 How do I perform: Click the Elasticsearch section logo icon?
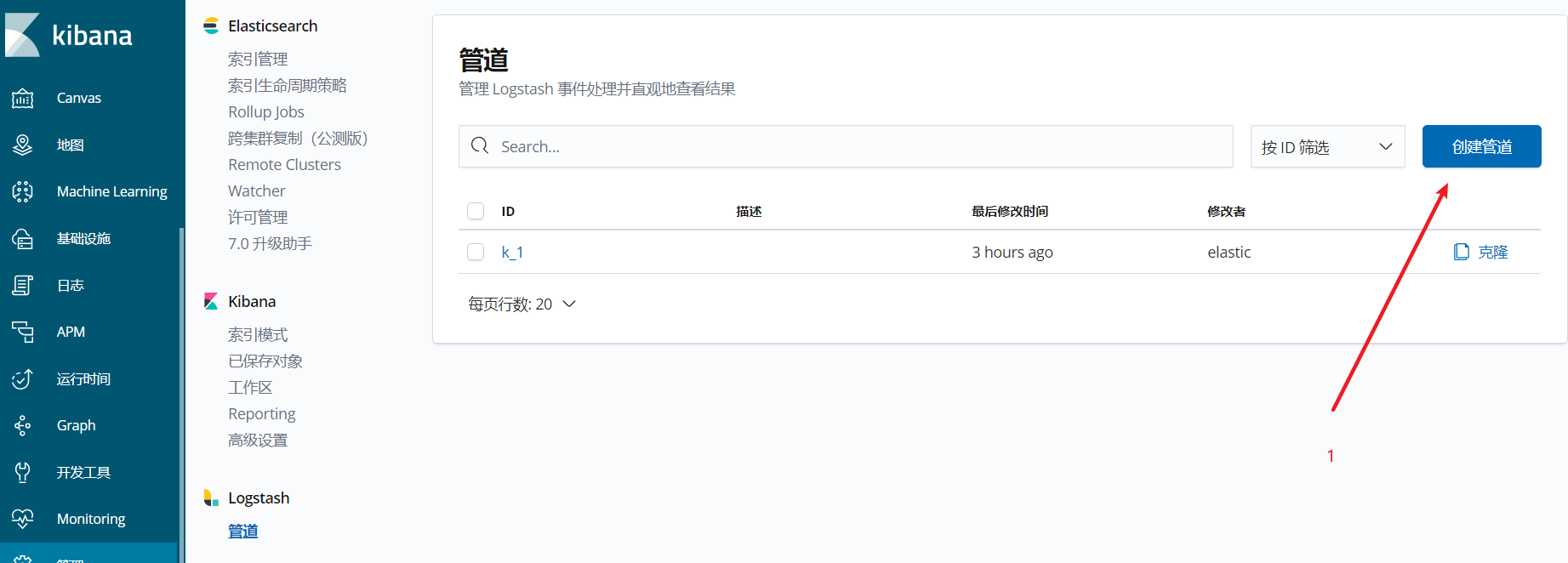(211, 26)
